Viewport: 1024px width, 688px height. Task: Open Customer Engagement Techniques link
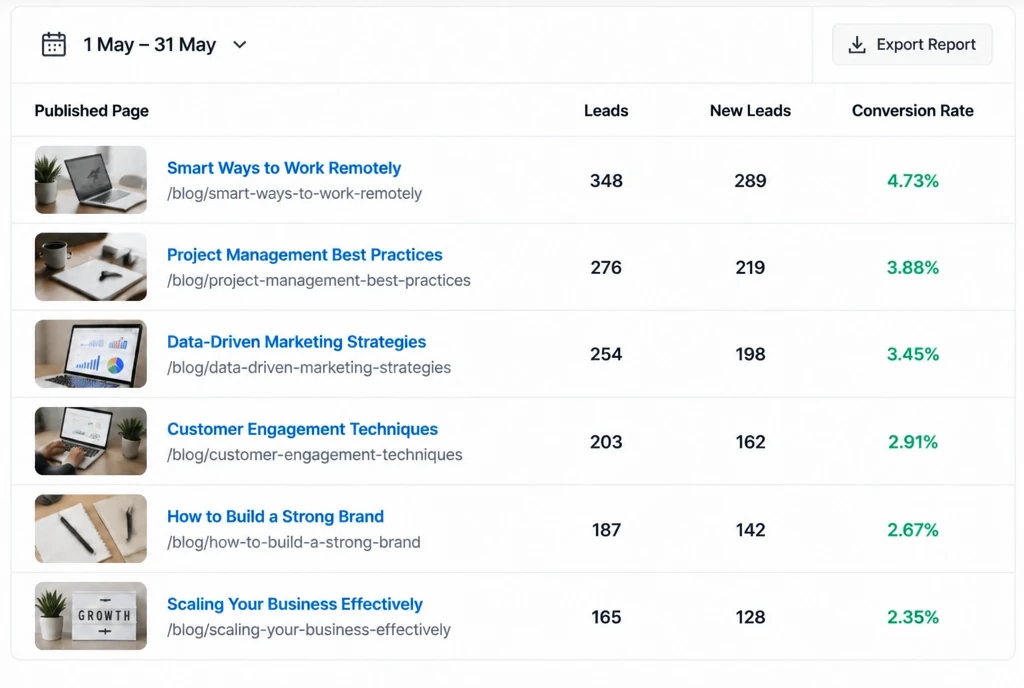tap(302, 429)
